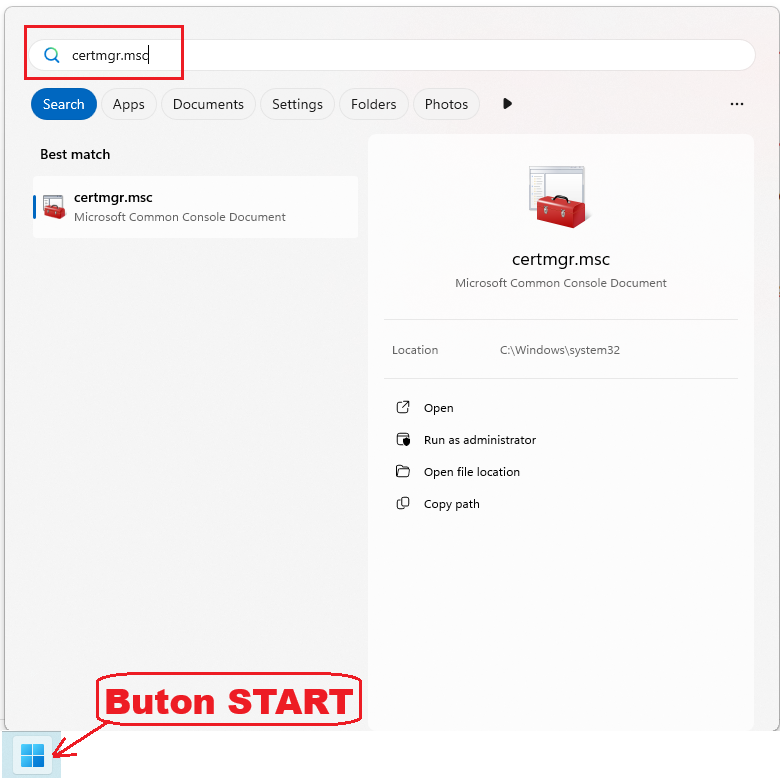Open the three-dot options menu
Screen dimensions: 780x778
(x=737, y=104)
